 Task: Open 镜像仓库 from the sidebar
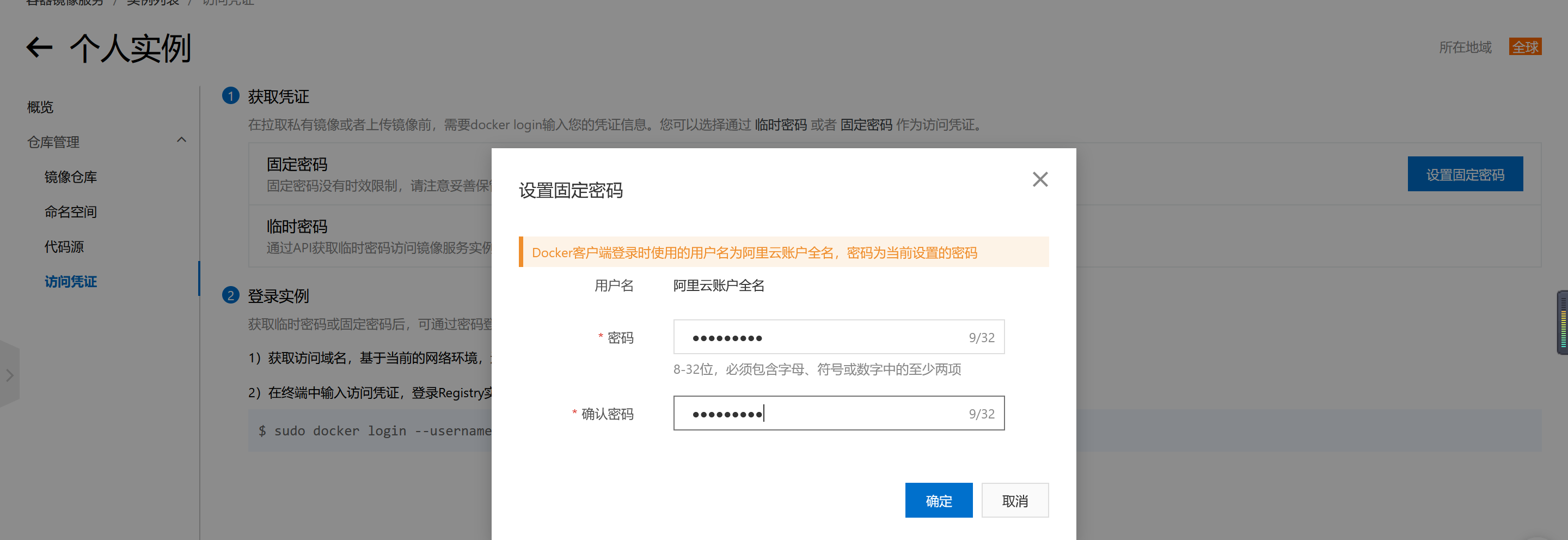[x=70, y=177]
